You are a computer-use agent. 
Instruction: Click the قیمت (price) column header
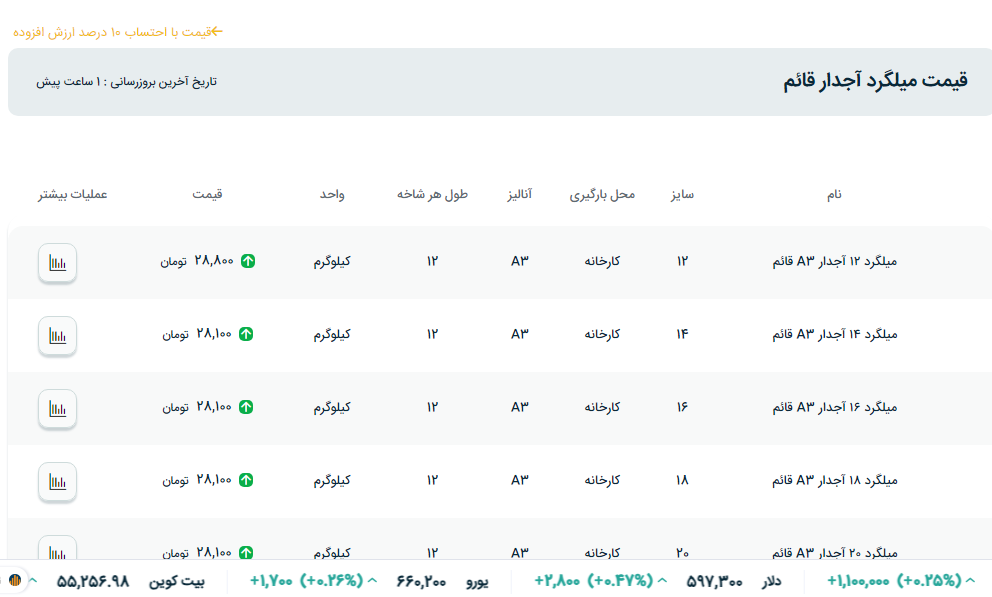tap(207, 194)
